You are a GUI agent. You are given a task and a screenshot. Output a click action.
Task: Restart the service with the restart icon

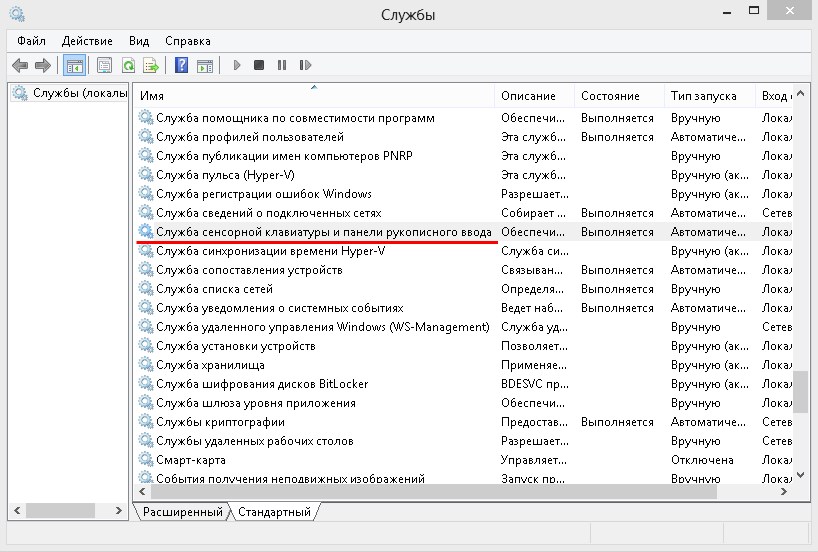305,65
